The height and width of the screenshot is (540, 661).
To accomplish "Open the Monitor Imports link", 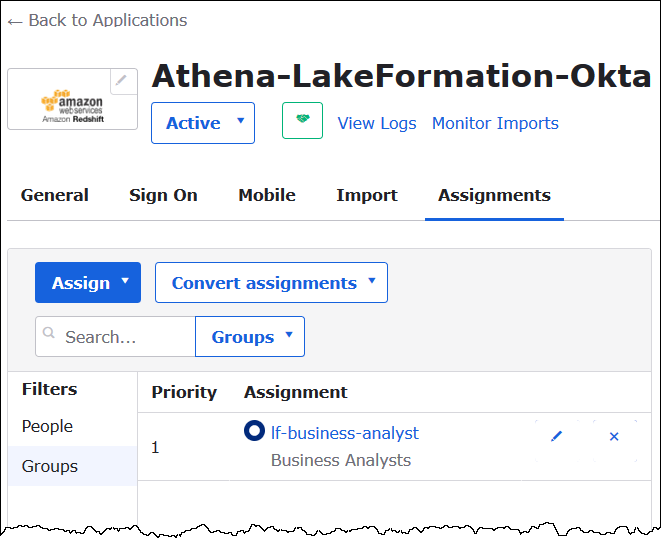I will tap(495, 123).
